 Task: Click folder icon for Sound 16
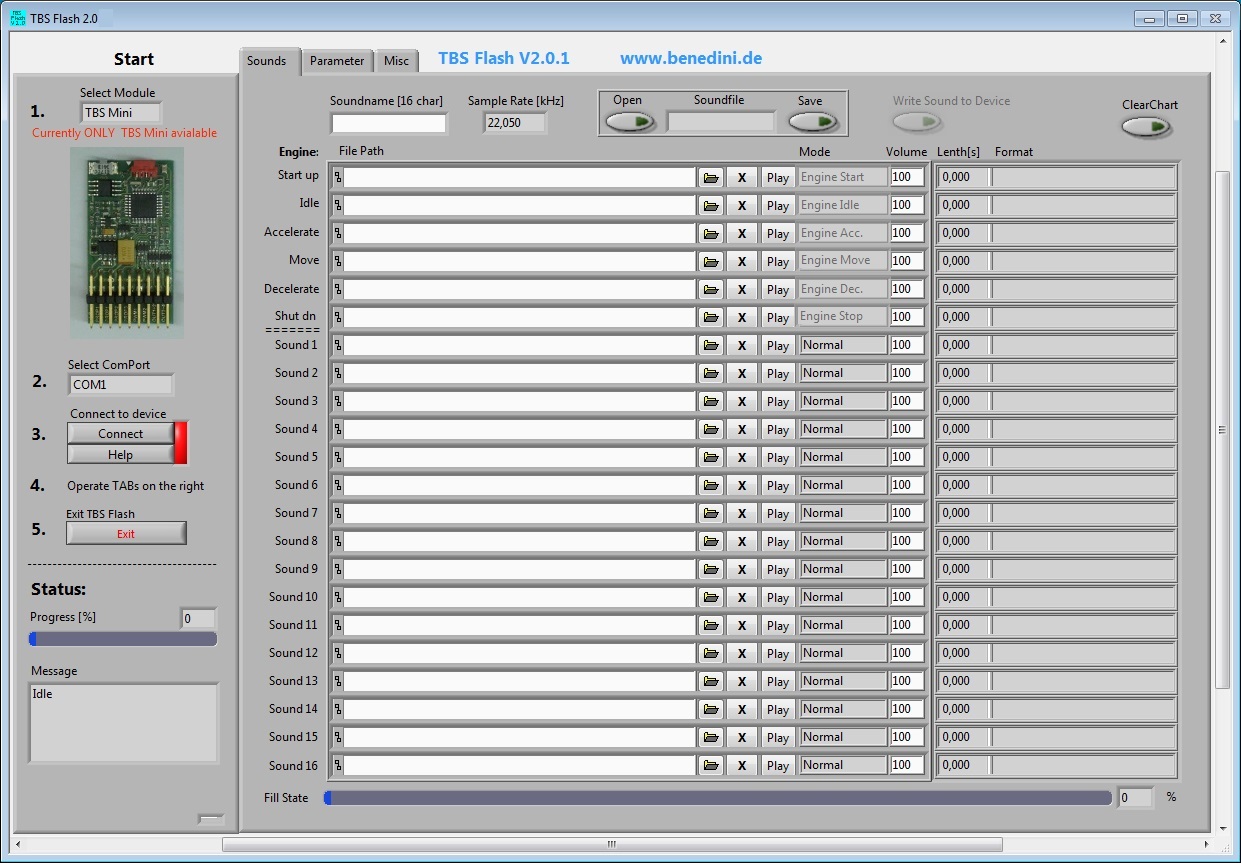click(711, 765)
